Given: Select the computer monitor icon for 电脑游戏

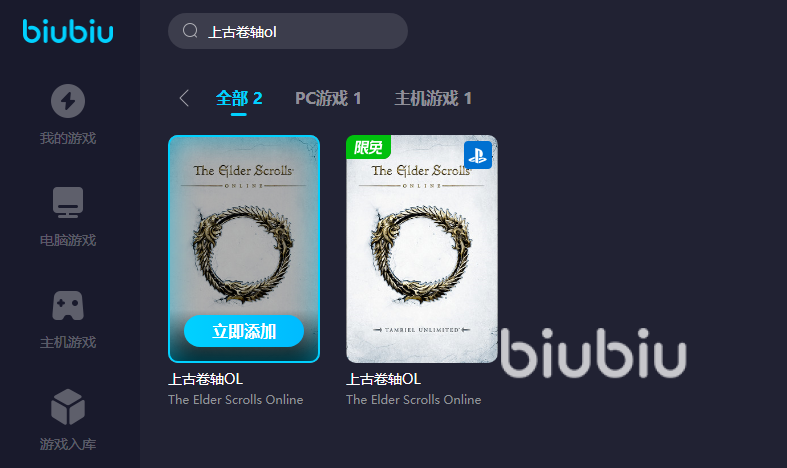Looking at the screenshot, I should pos(68,202).
